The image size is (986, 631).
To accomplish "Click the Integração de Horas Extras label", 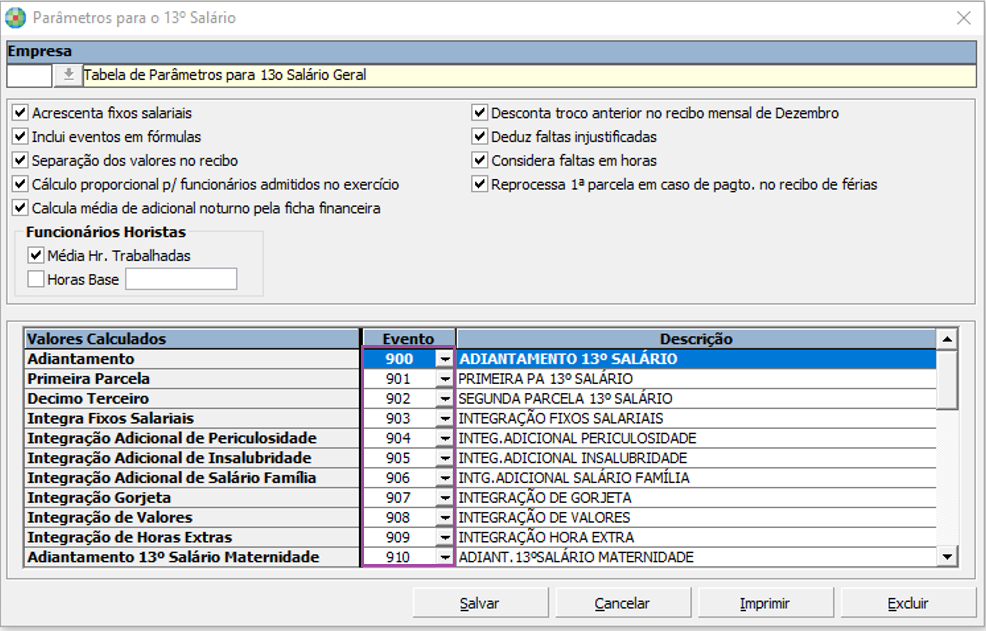I will [192, 537].
